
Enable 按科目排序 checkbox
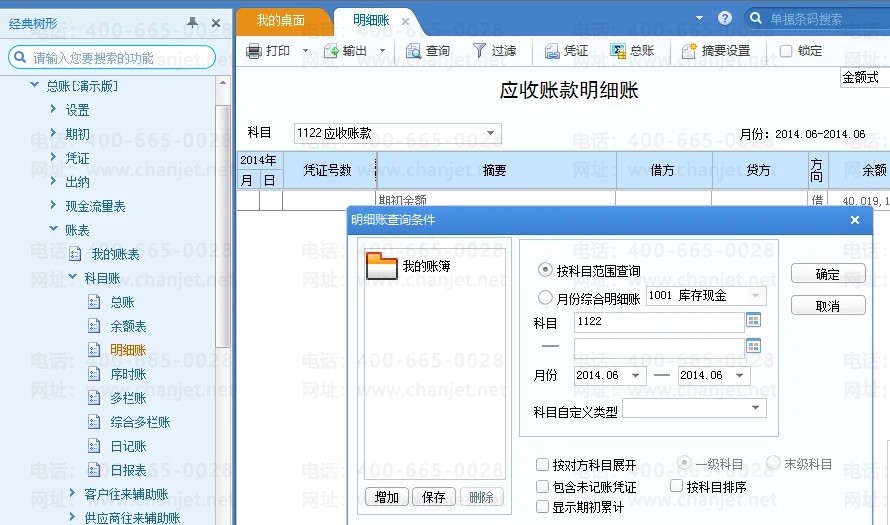click(x=676, y=486)
